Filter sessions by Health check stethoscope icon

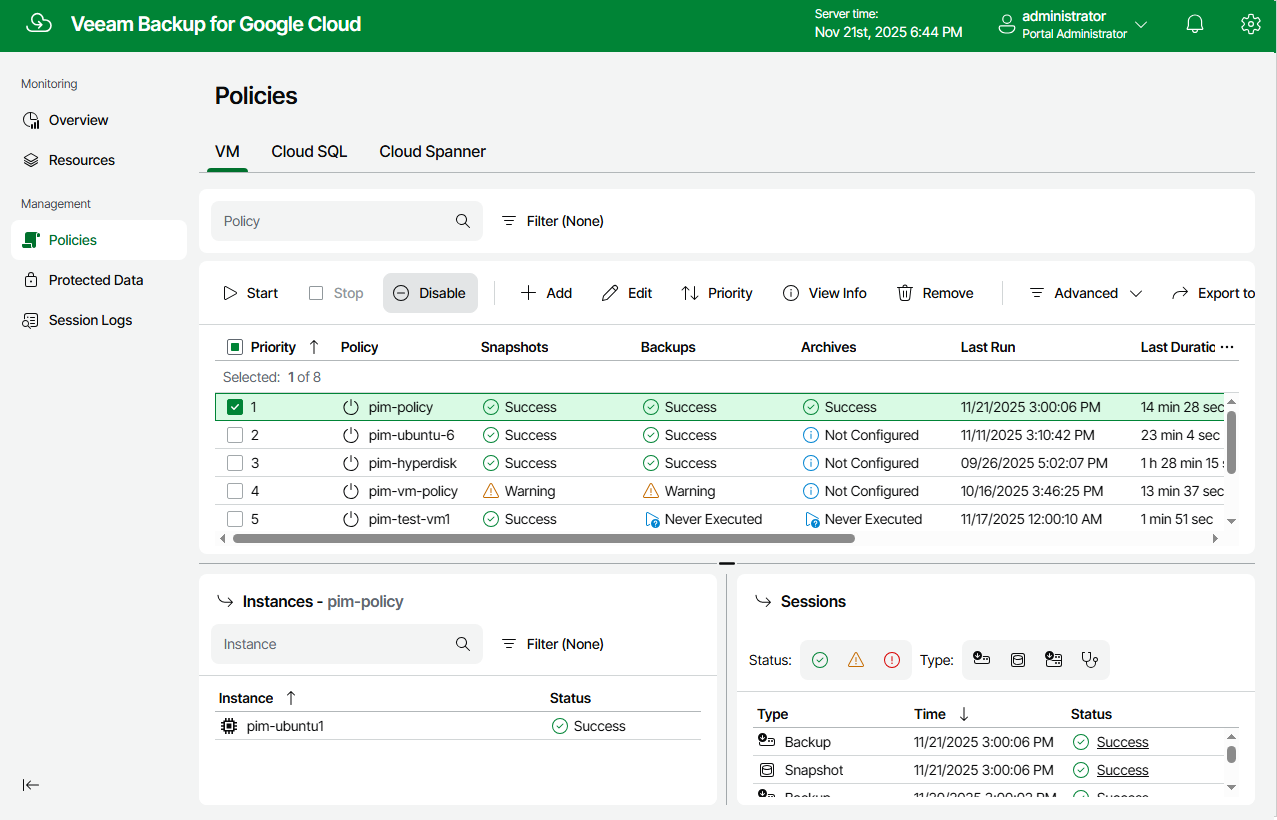(1090, 660)
